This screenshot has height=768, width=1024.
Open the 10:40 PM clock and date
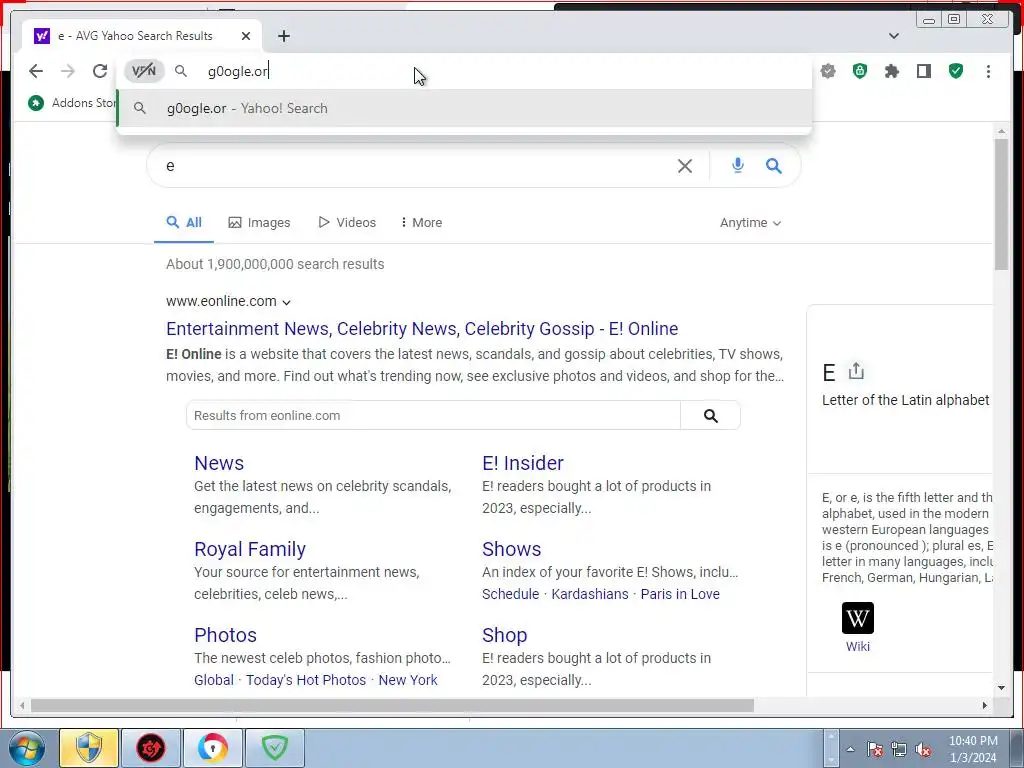(973, 749)
